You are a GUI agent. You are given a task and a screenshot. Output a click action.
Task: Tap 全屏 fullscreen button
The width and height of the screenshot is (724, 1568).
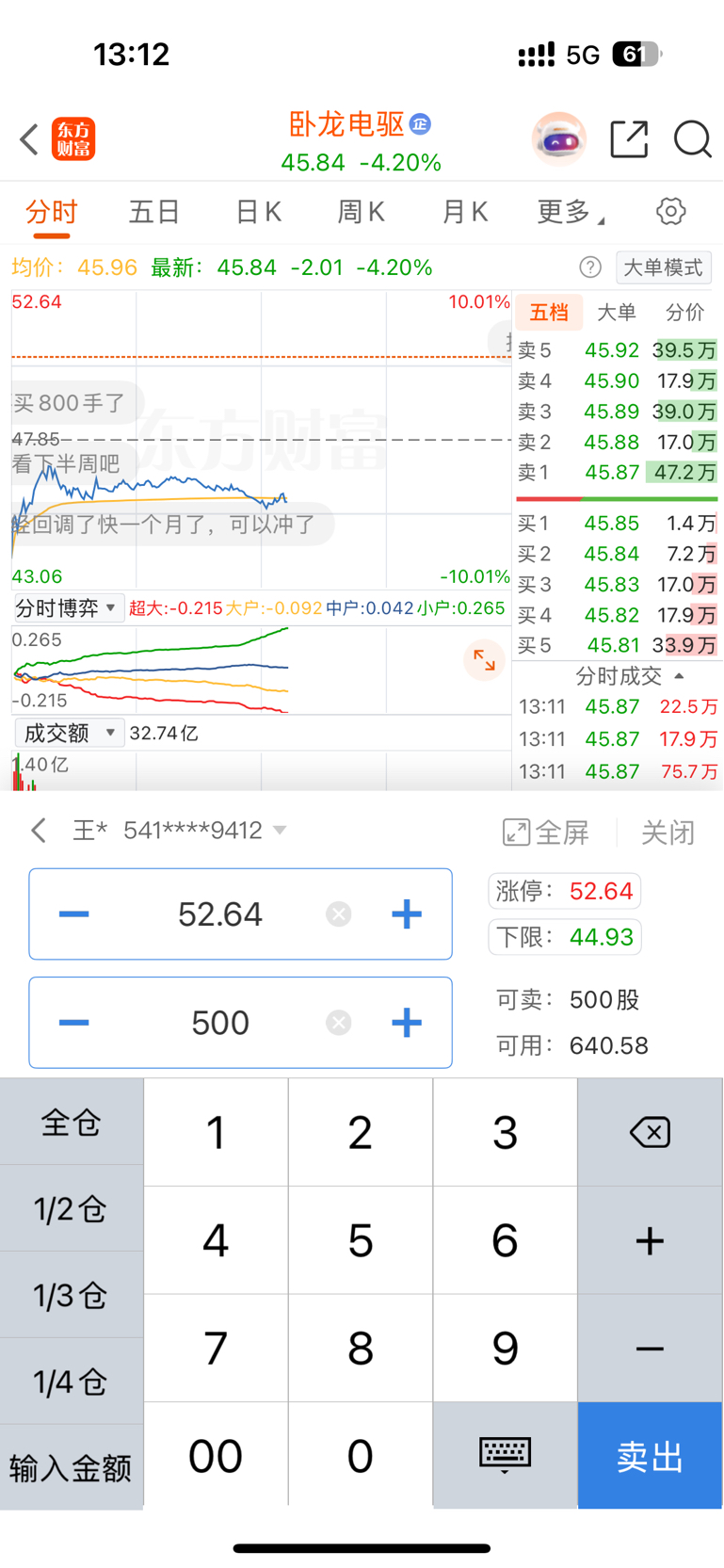tap(546, 832)
